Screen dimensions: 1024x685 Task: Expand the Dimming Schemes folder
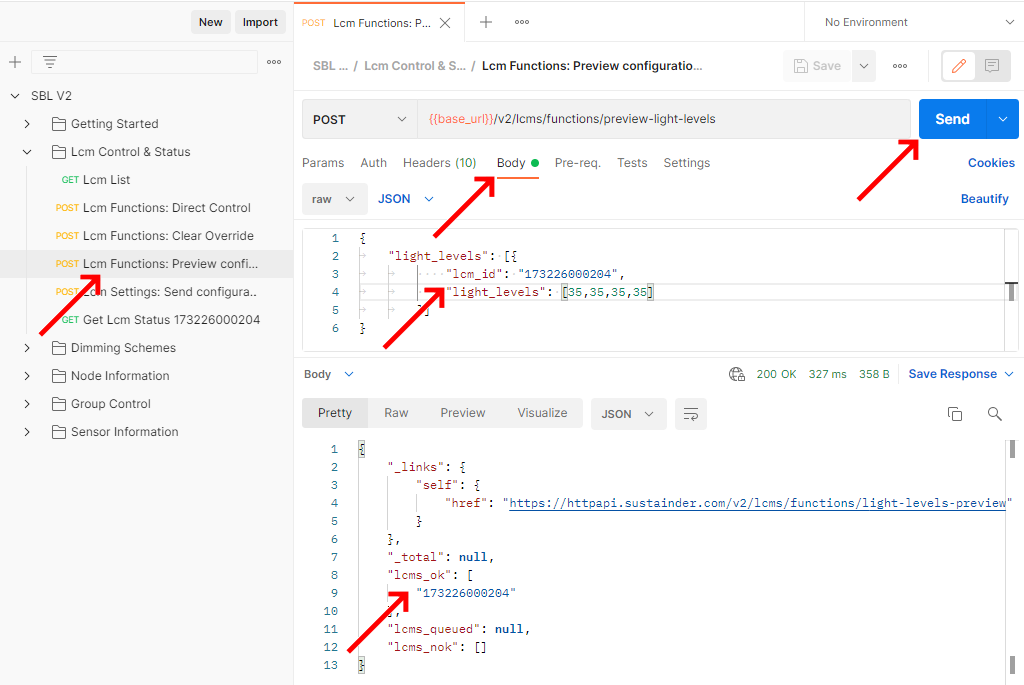click(x=27, y=347)
